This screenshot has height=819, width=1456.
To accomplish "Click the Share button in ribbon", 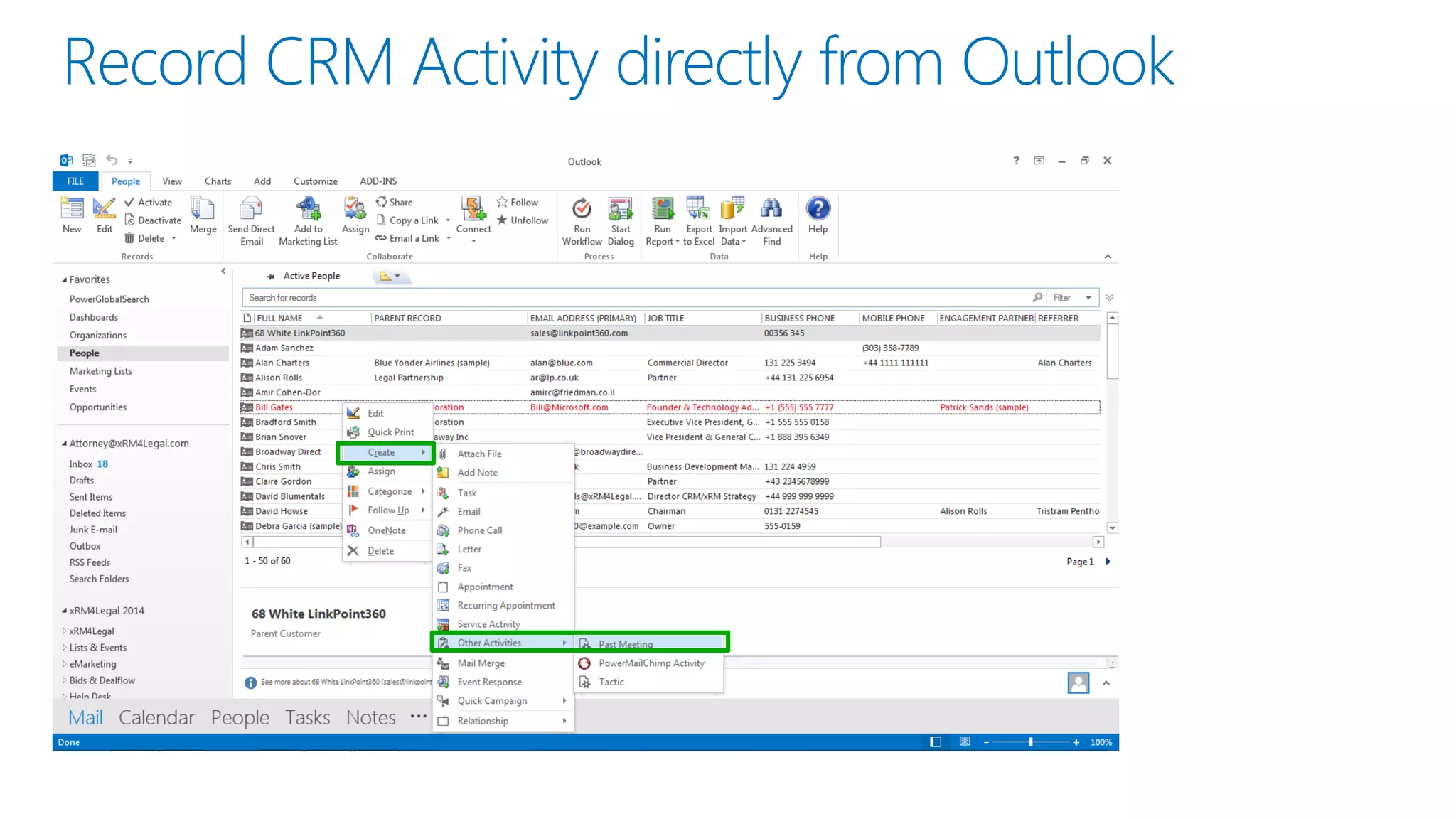I will (x=394, y=203).
